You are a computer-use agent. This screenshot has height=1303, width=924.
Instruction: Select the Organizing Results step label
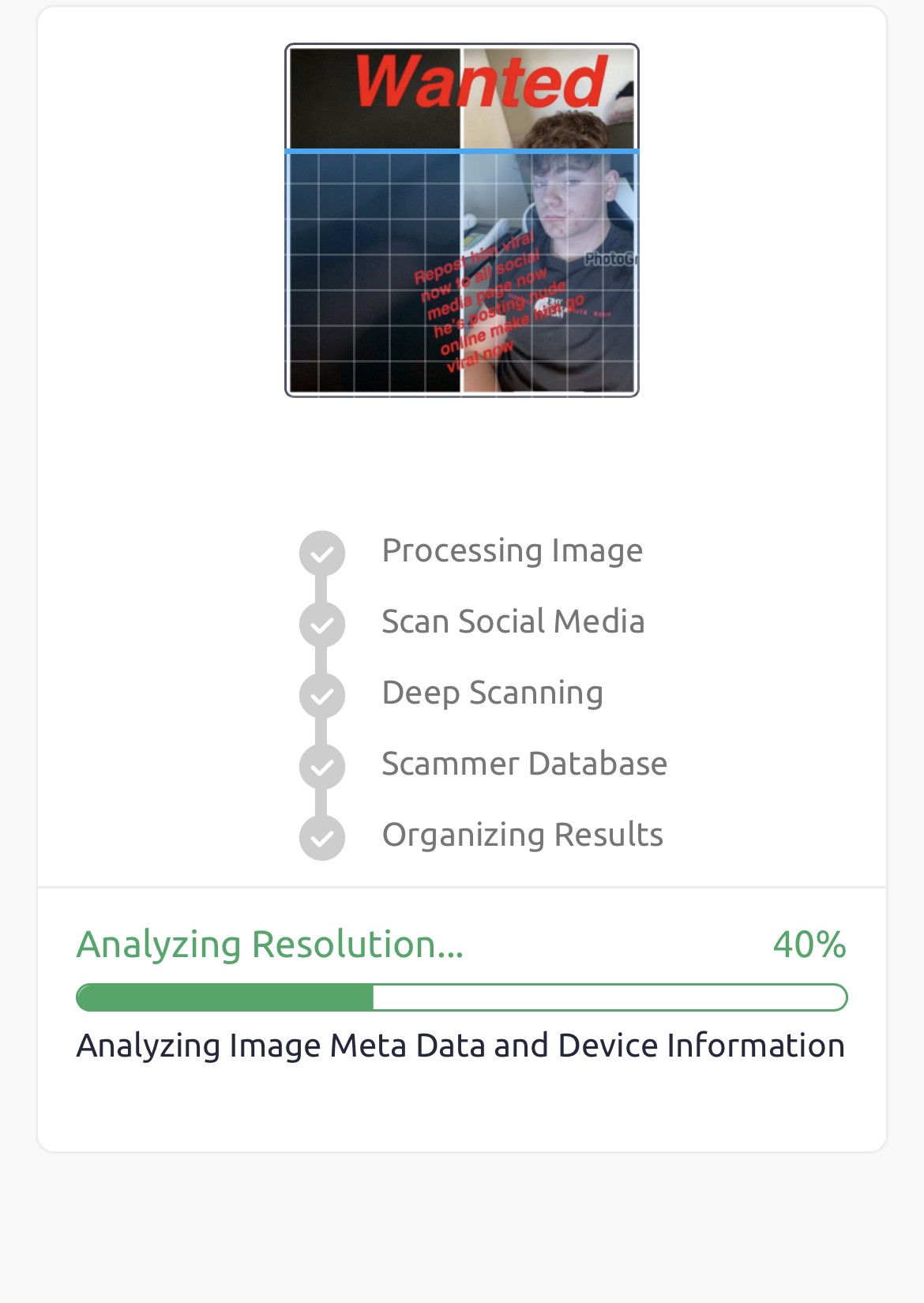tap(522, 835)
